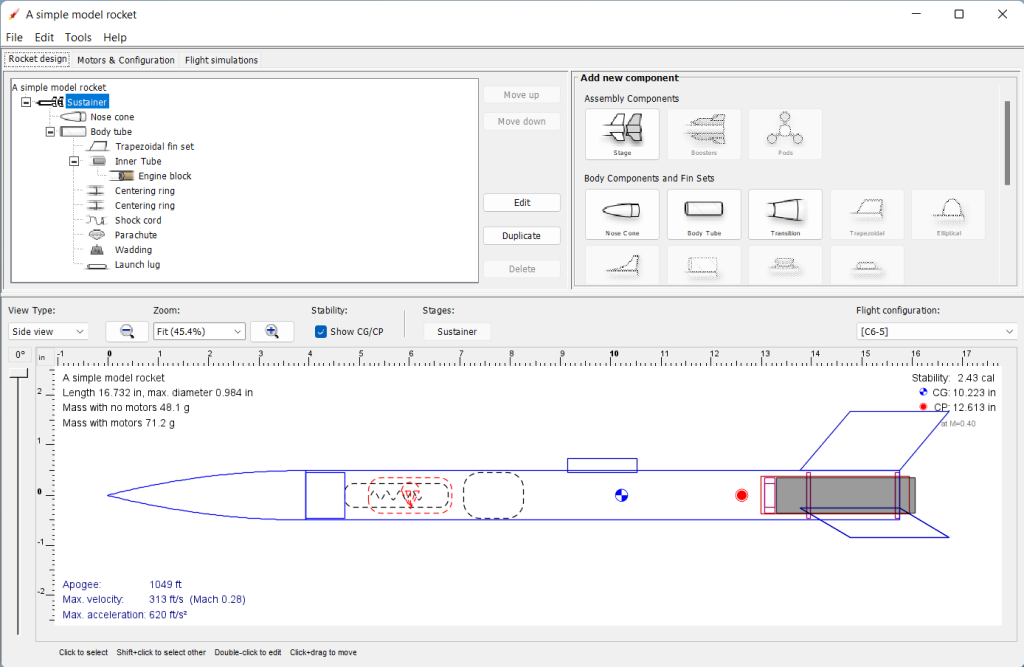The height and width of the screenshot is (667, 1024).
Task: Toggle the Show CG/CP checkbox
Action: coord(321,332)
